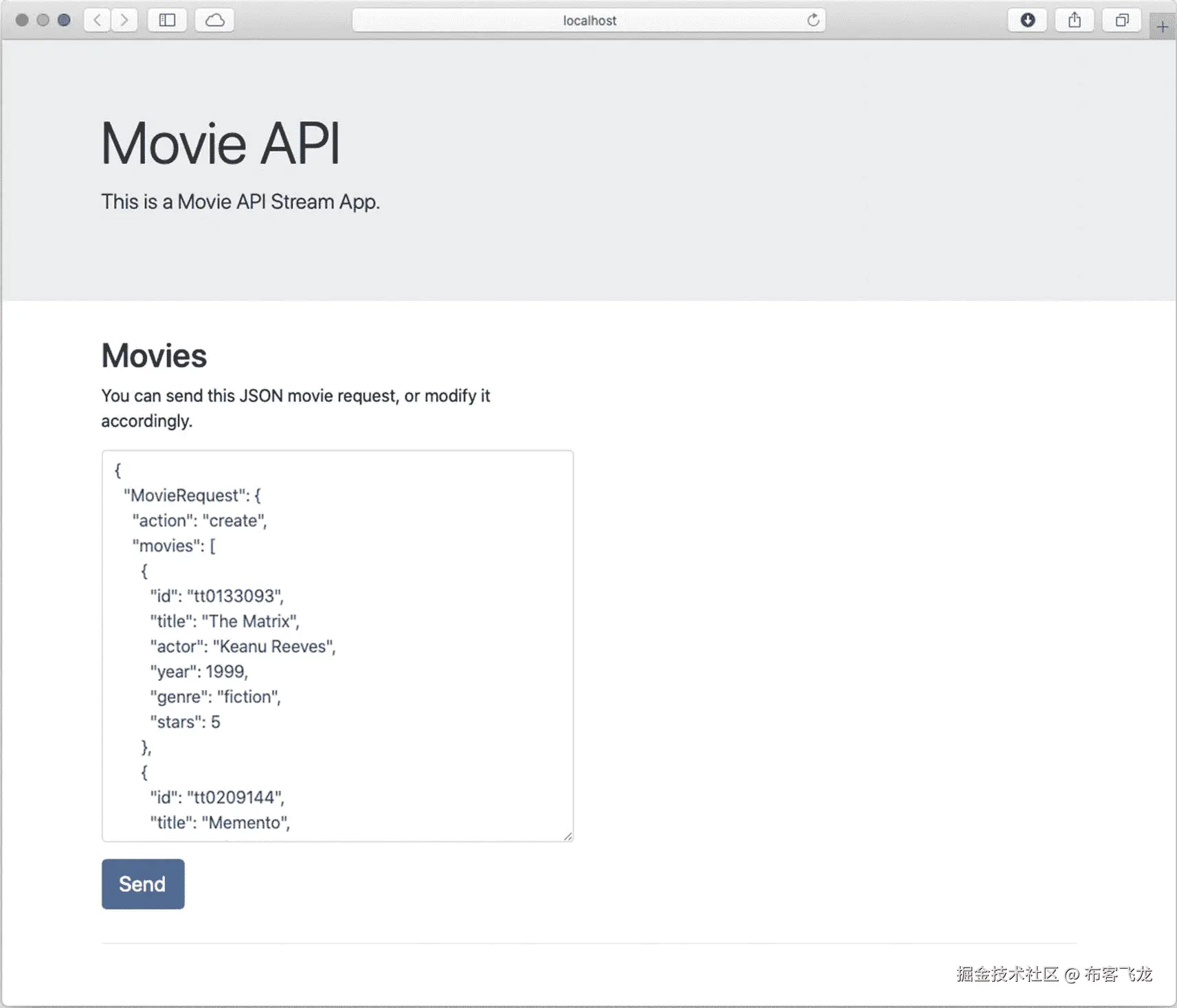Open the iCloud tabs icon
The height and width of the screenshot is (1008, 1177).
tap(215, 20)
